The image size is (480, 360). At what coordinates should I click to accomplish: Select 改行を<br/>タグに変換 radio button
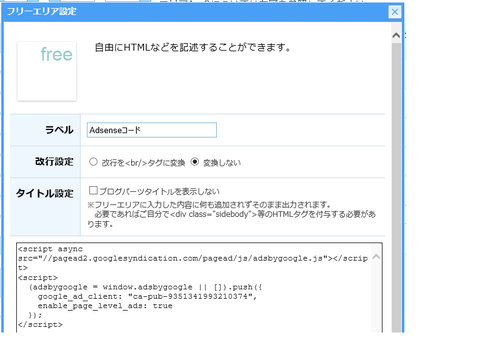[93, 162]
